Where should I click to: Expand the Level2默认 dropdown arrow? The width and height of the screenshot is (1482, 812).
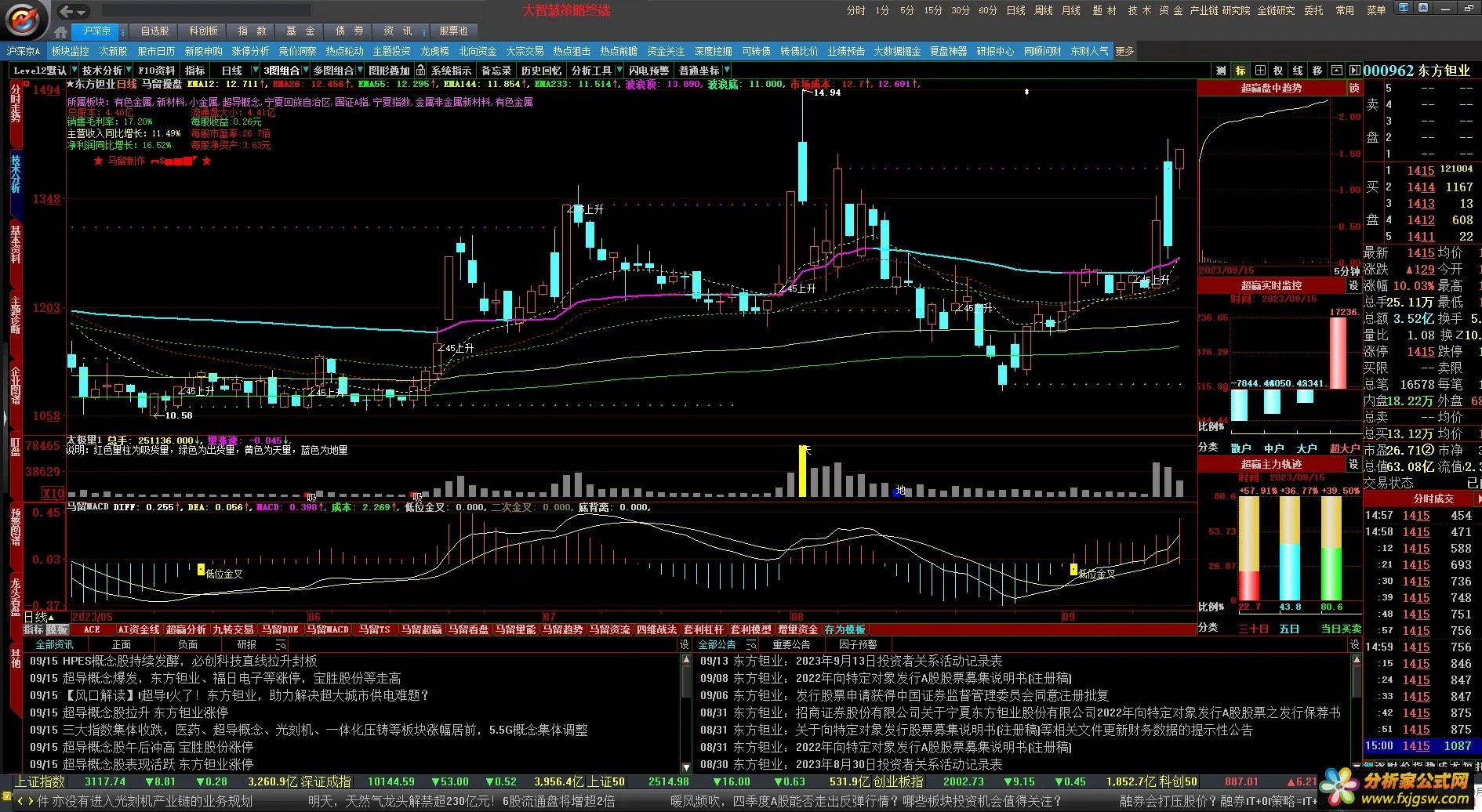point(74,71)
